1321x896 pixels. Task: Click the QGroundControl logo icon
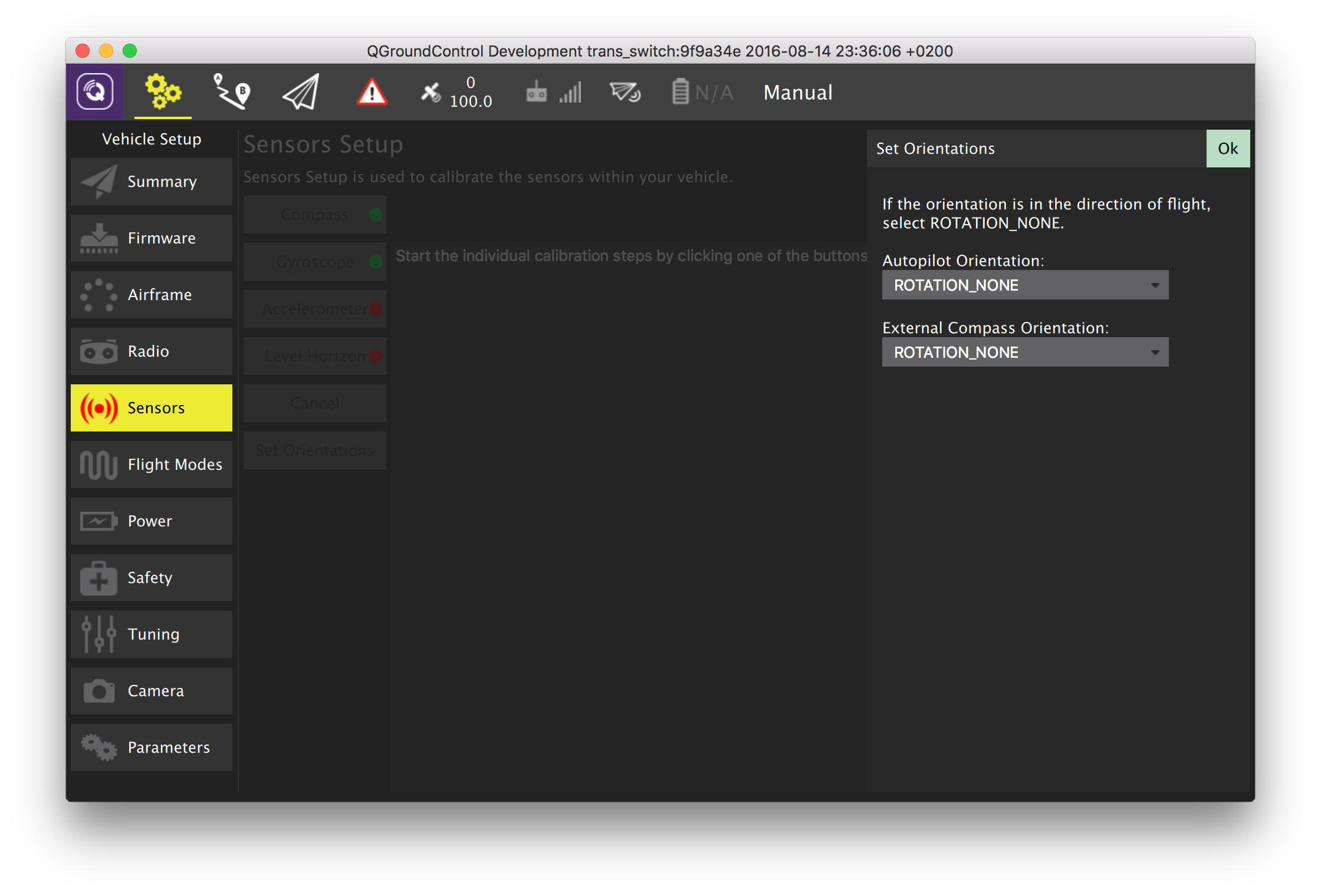click(94, 92)
